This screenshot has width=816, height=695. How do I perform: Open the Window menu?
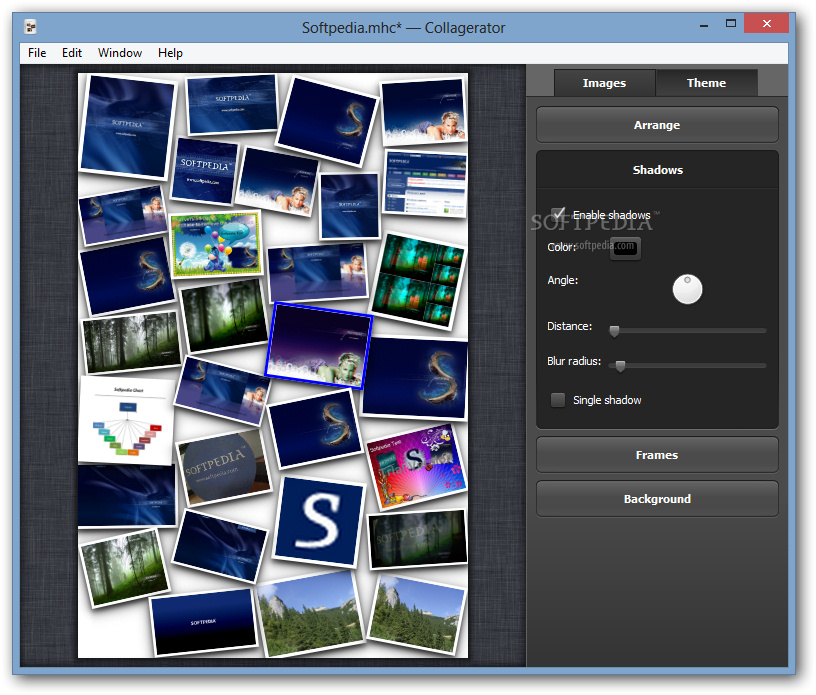120,53
